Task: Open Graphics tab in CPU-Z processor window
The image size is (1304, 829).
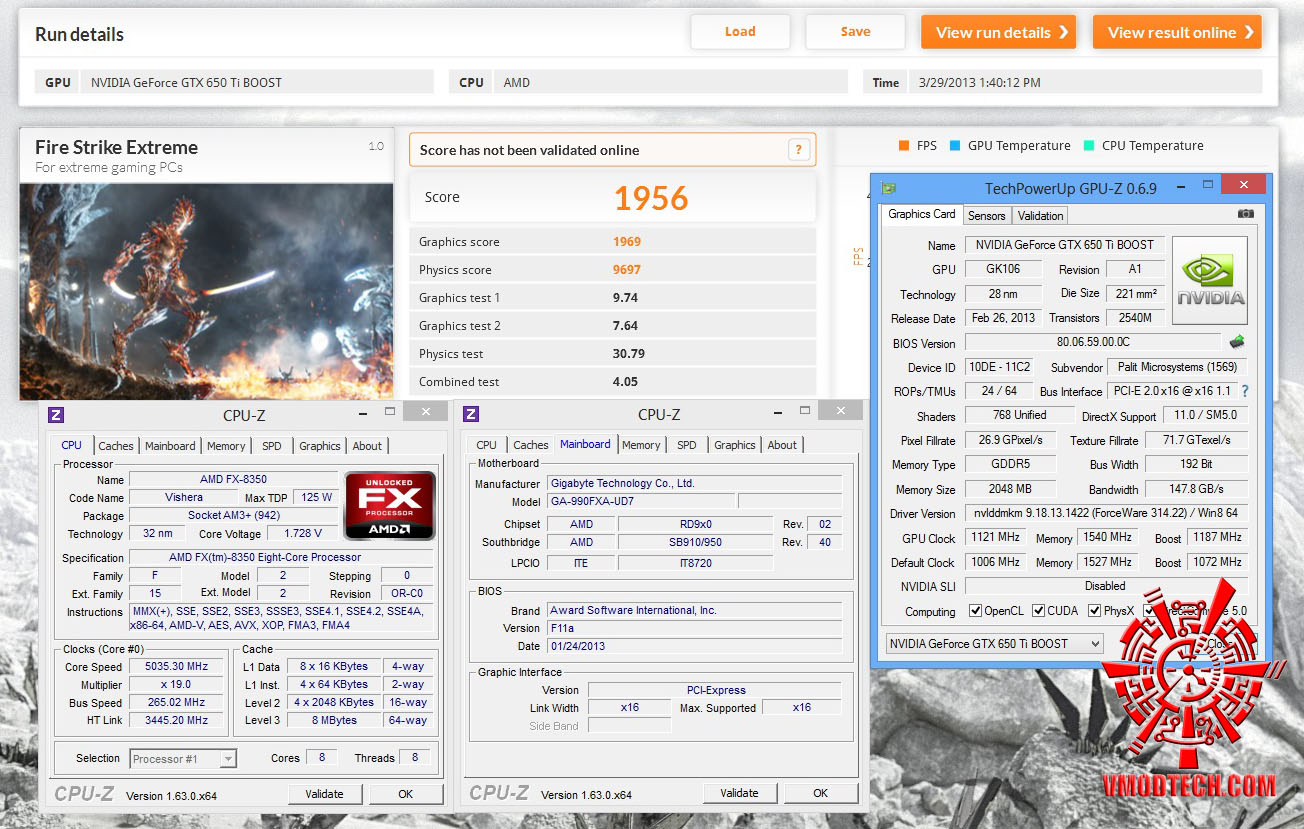Action: (320, 446)
